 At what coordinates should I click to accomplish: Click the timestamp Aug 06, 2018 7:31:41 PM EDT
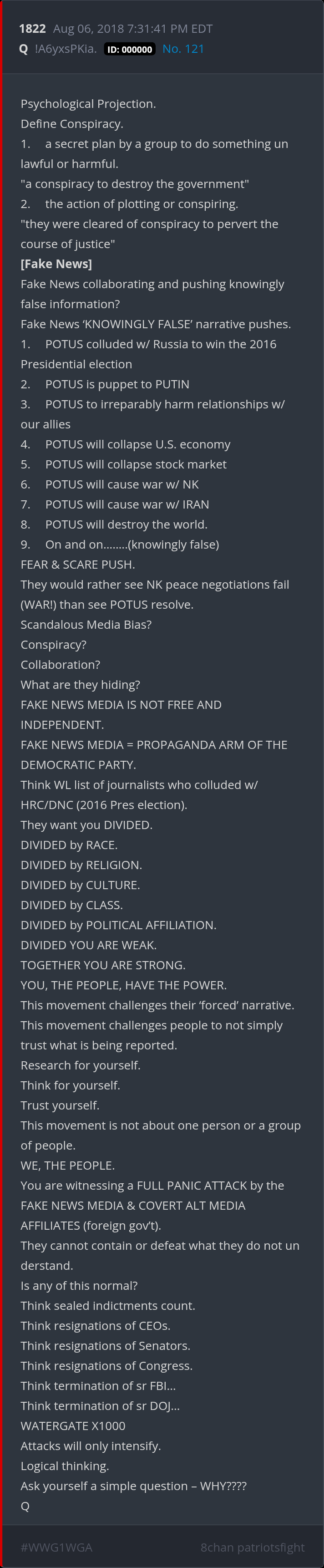point(132,29)
